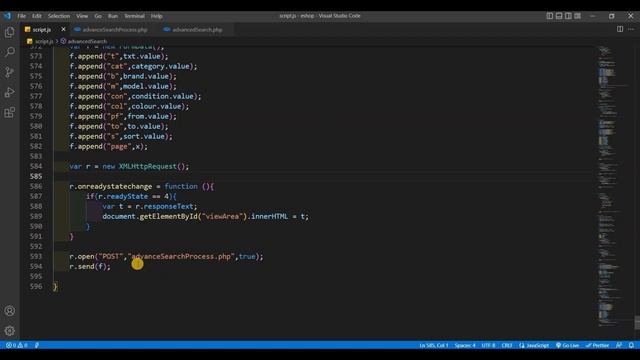The image size is (640, 360).
Task: Open the Extensions view
Action: pyautogui.click(x=9, y=112)
